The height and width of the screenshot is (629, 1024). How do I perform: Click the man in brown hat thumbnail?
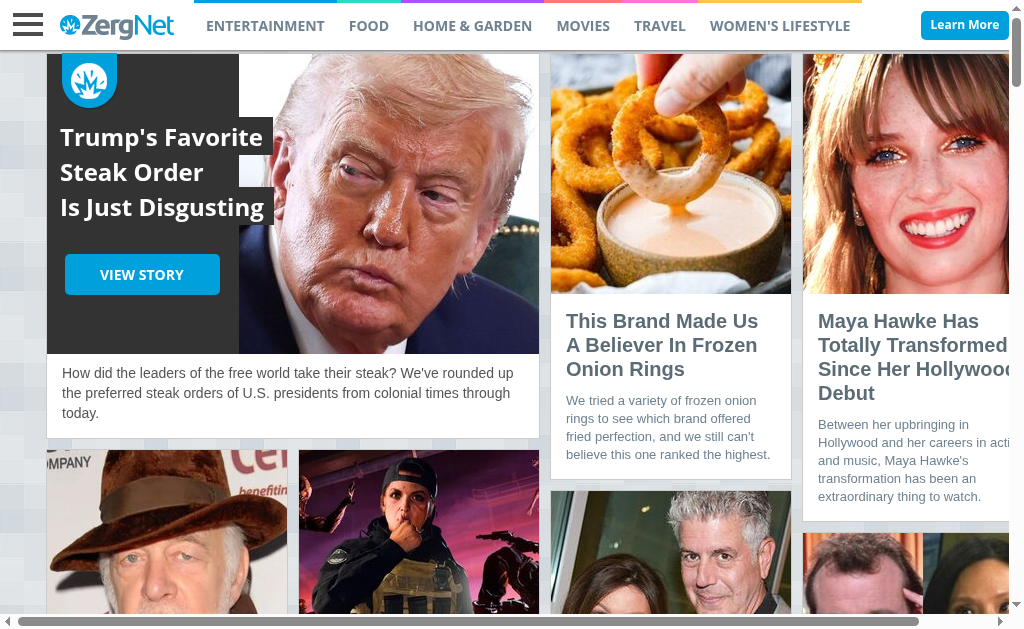[167, 532]
